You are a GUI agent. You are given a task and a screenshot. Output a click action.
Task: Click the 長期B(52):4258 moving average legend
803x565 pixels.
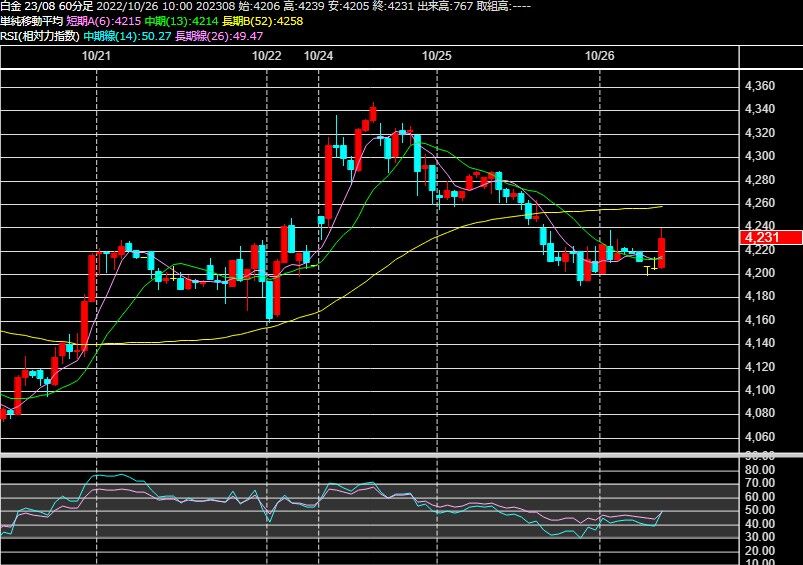click(x=263, y=22)
